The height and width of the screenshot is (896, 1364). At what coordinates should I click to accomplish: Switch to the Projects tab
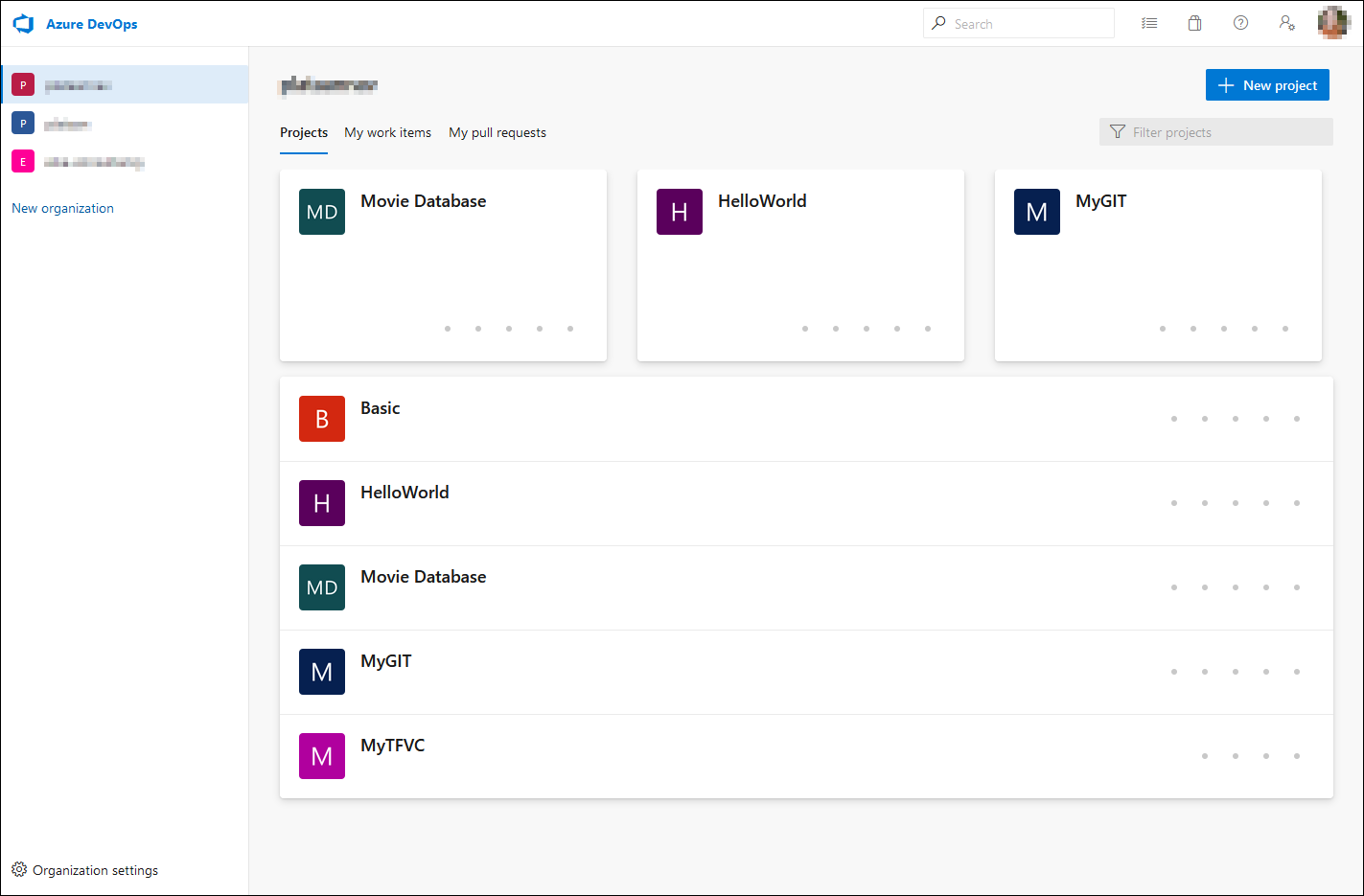[304, 132]
